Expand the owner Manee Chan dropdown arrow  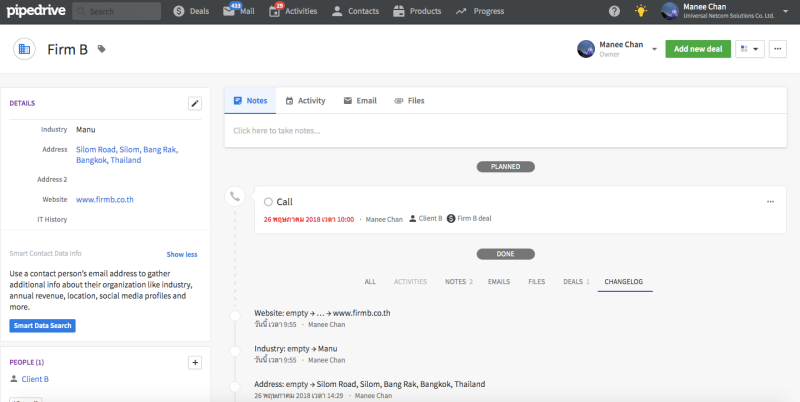tap(654, 49)
